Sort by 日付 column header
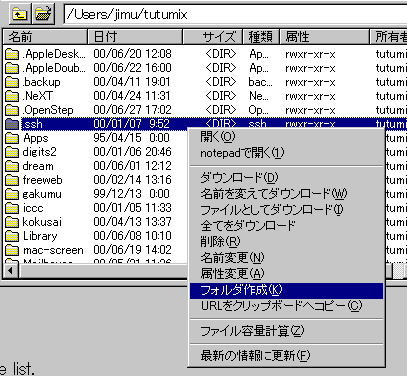Viewport: 407px width, 376px height. 135,37
